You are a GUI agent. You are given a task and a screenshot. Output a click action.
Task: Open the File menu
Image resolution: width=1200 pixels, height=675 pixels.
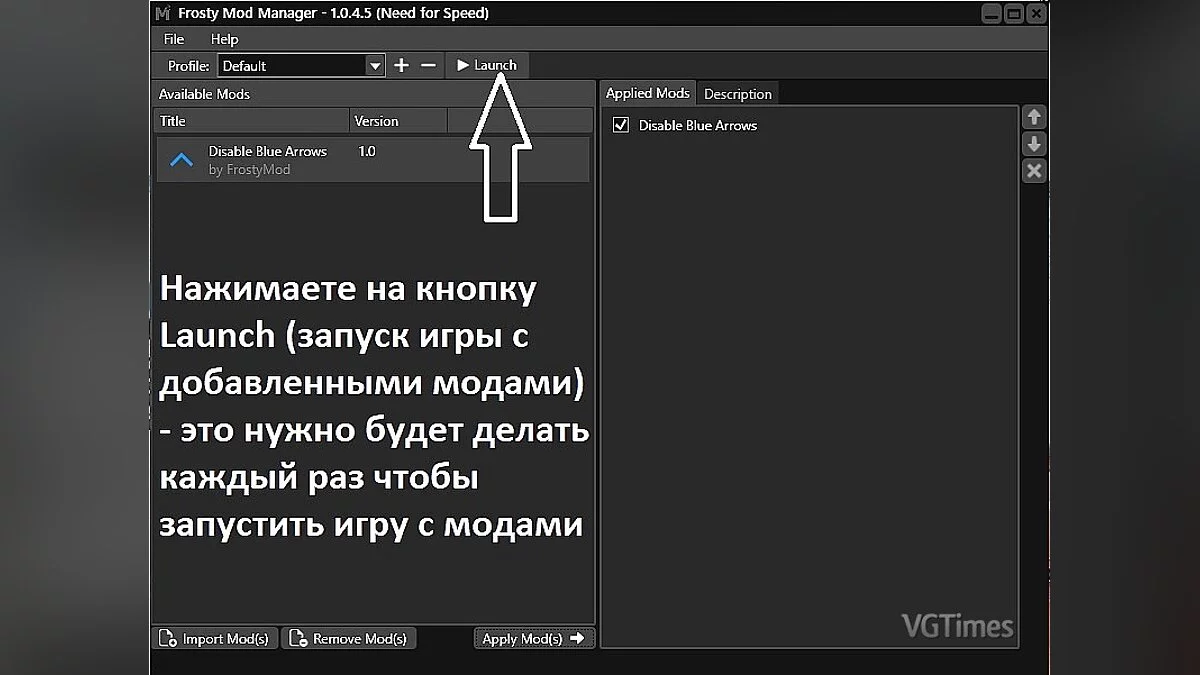pos(173,39)
